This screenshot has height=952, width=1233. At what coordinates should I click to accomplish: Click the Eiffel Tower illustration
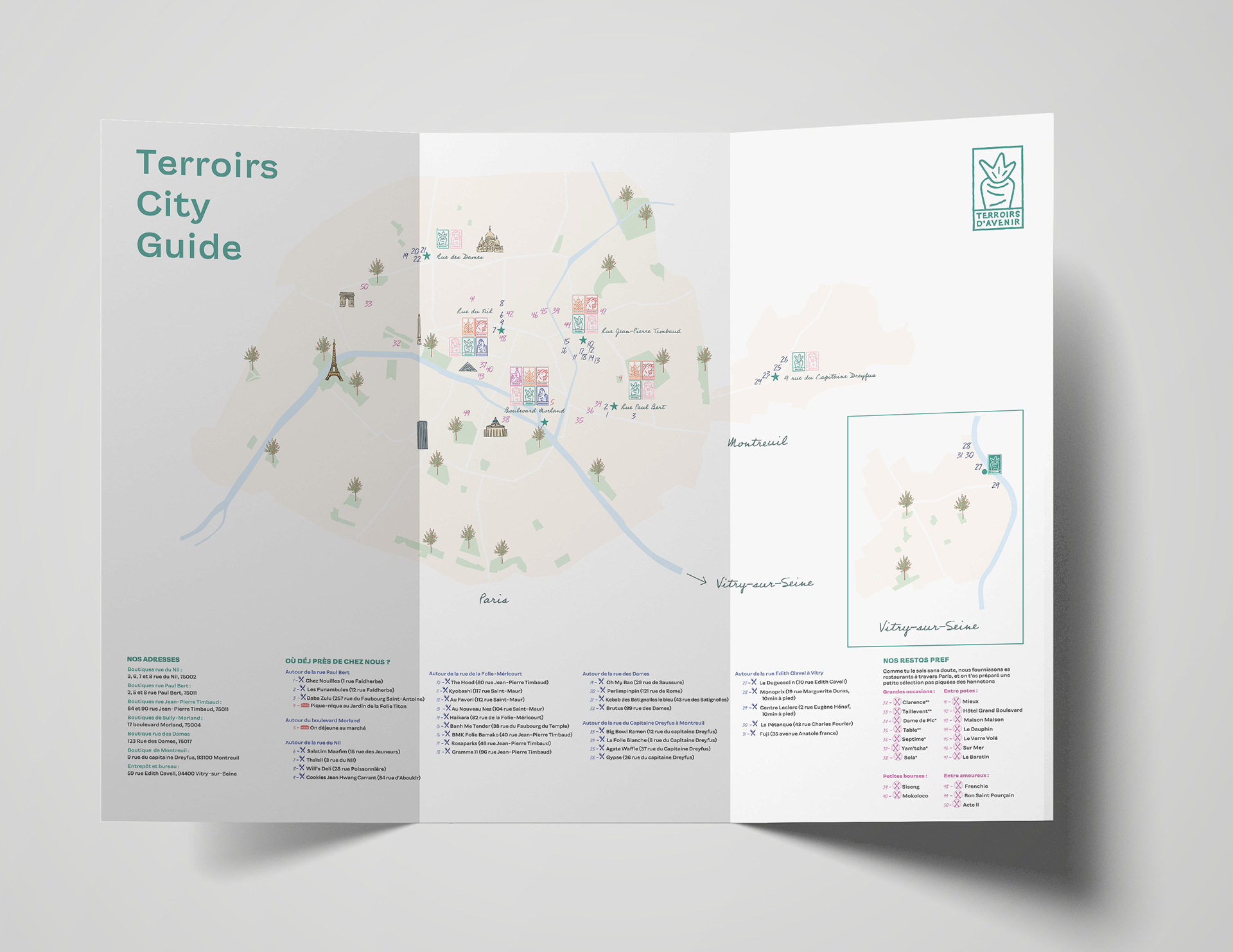click(x=333, y=361)
